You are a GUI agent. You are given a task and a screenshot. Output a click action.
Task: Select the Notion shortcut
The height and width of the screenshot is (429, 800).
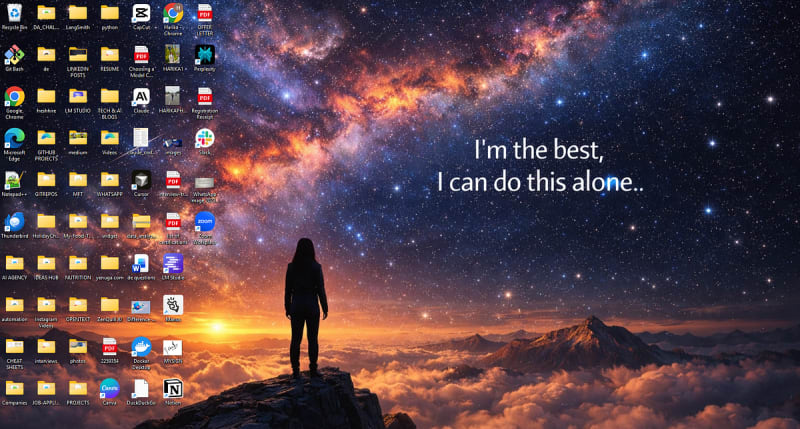click(173, 388)
